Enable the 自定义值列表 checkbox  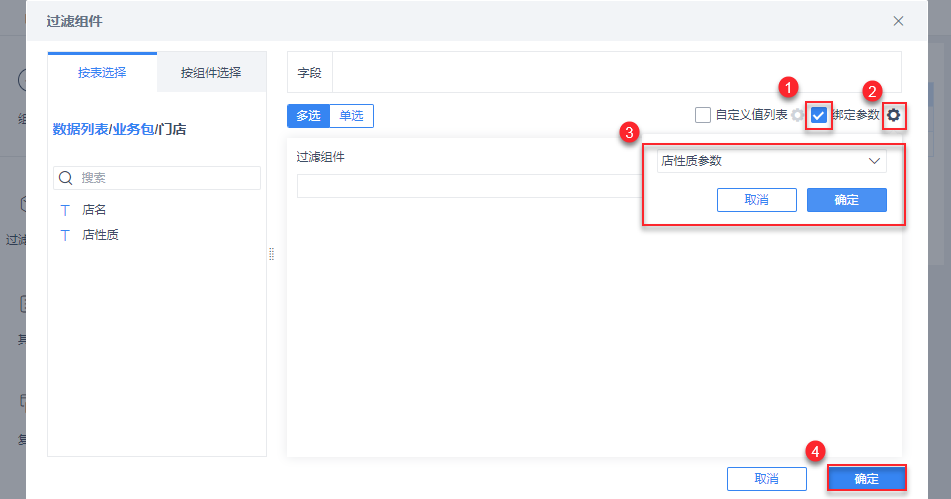(702, 115)
